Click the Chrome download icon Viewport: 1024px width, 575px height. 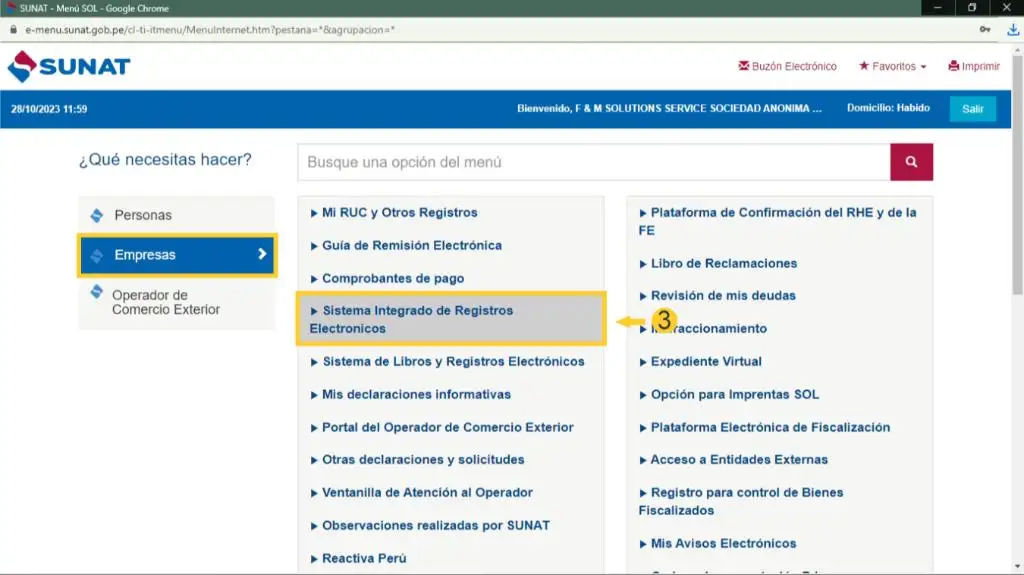coord(1012,30)
